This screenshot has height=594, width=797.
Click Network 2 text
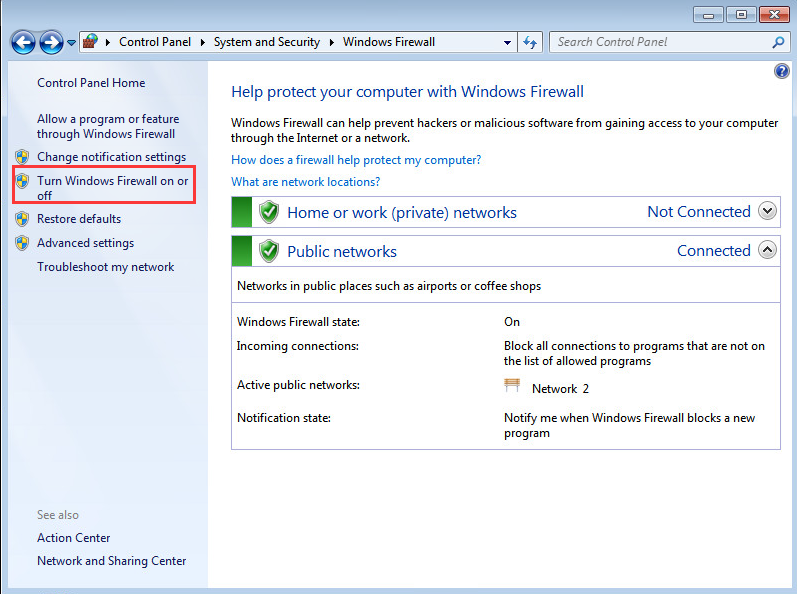(560, 389)
